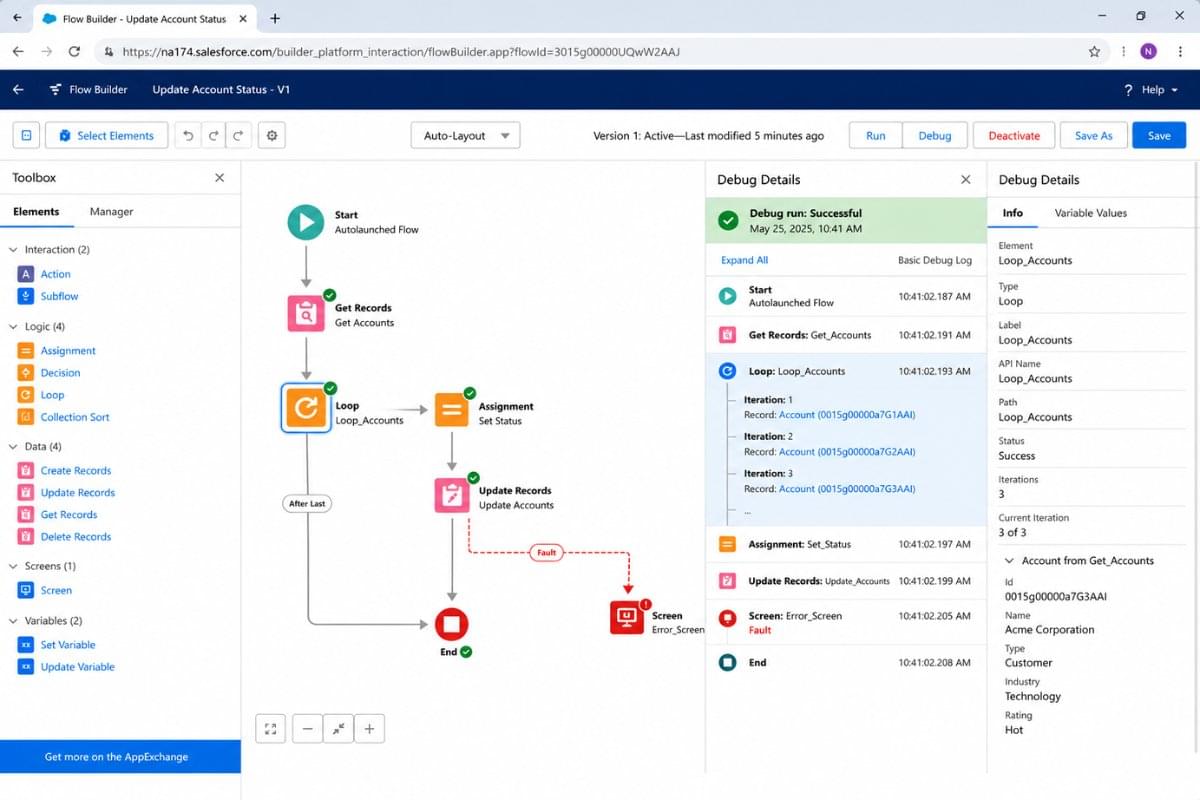
Task: Toggle the toolbox panel icon
Action: [x=26, y=136]
